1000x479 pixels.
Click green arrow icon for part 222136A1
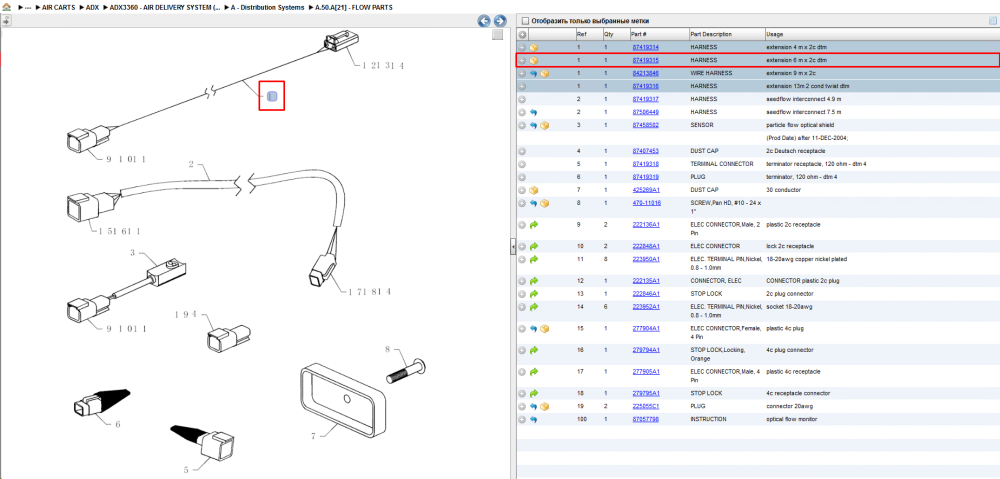point(534,225)
